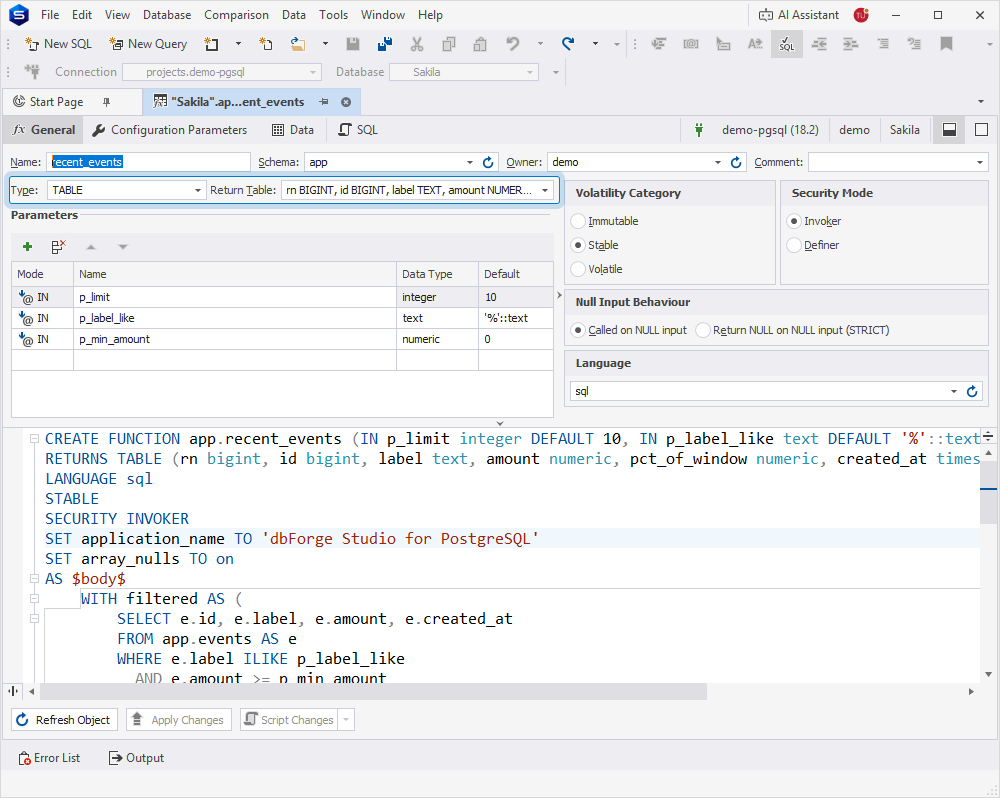The image size is (1000, 798).
Task: Click the Script Changes button
Action: 290,720
